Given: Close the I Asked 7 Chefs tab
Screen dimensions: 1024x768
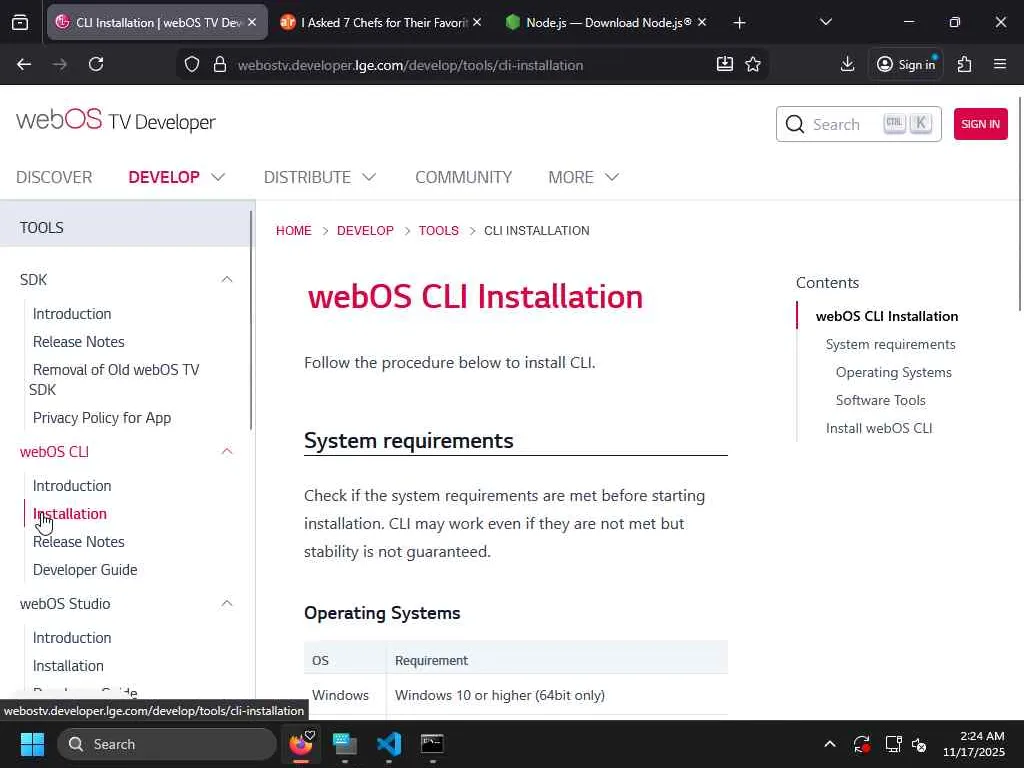Looking at the screenshot, I should point(477,22).
